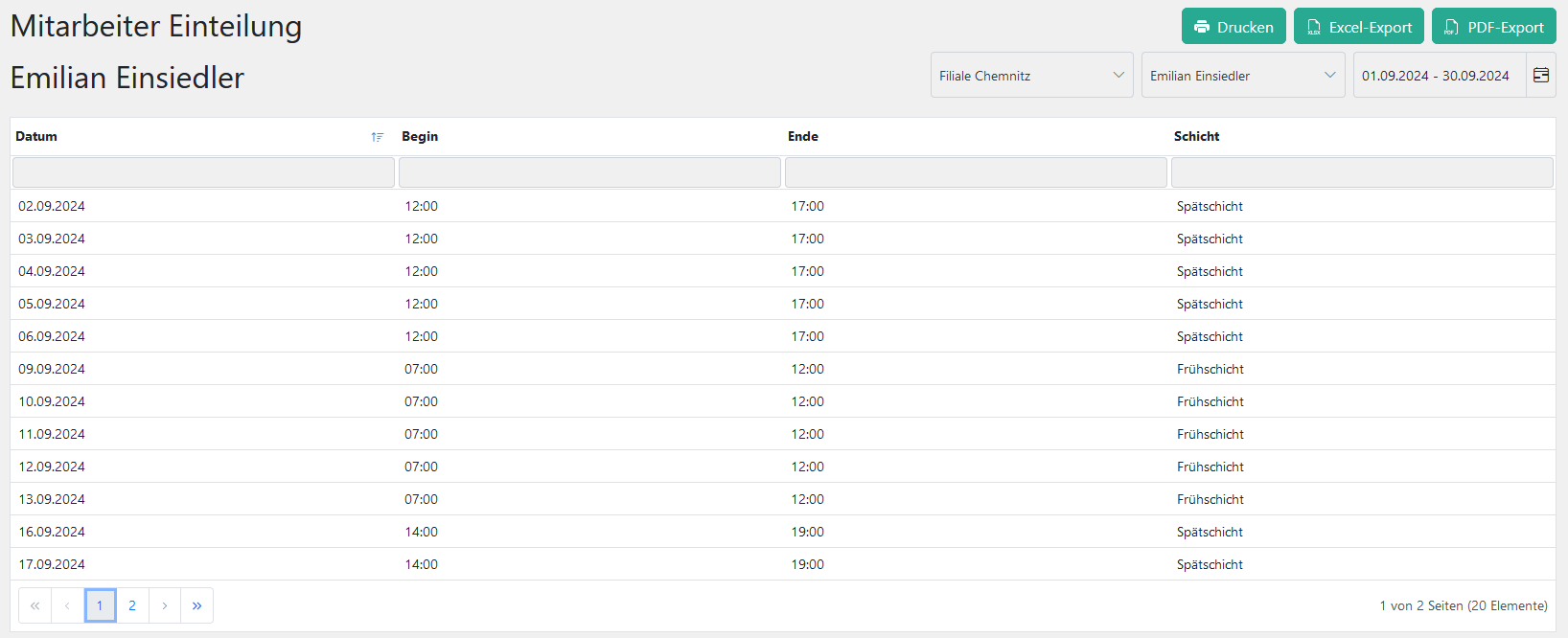
Task: Go to next page chevron
Action: (x=165, y=605)
